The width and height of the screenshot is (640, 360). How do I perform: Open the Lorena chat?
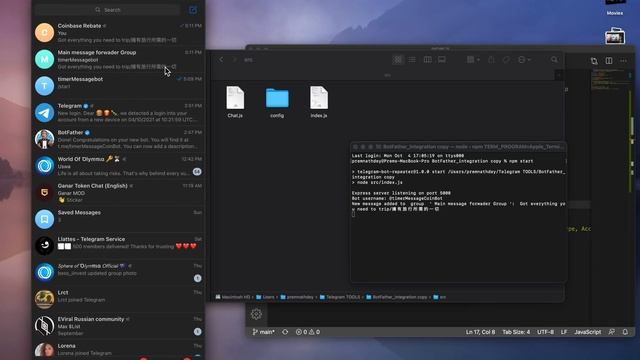click(118, 349)
